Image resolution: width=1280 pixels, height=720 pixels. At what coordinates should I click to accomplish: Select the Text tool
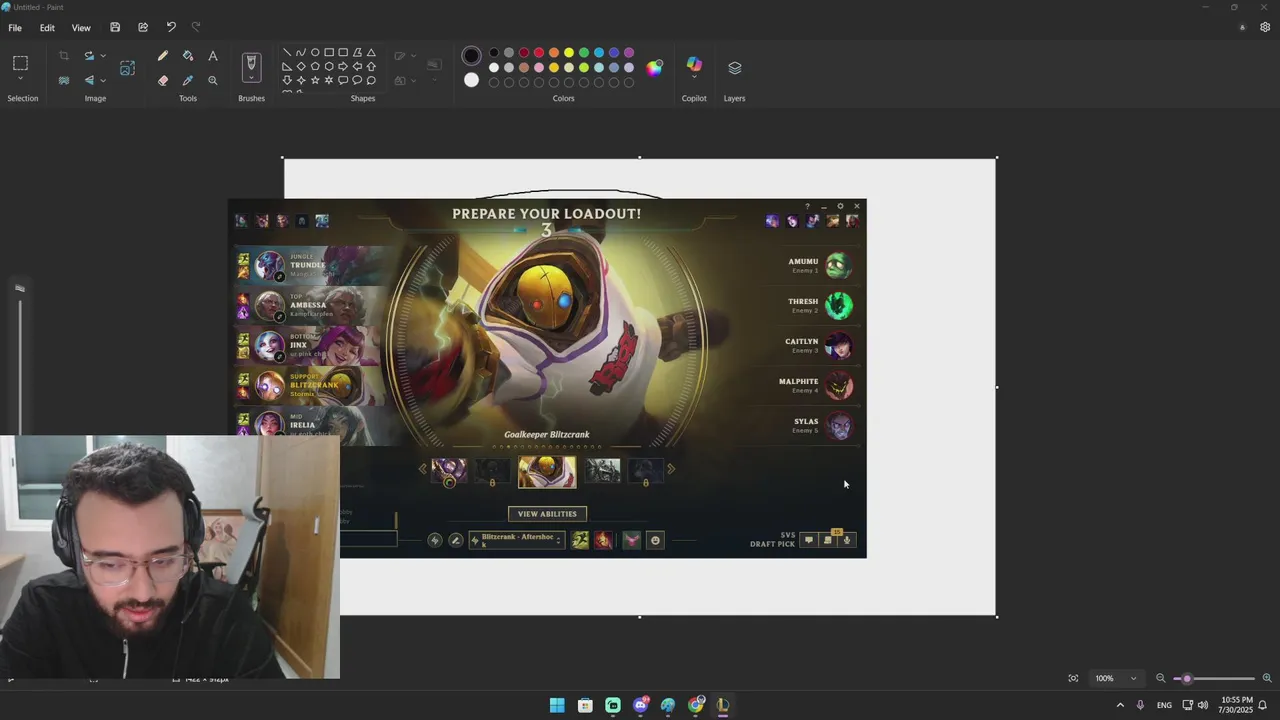(213, 56)
